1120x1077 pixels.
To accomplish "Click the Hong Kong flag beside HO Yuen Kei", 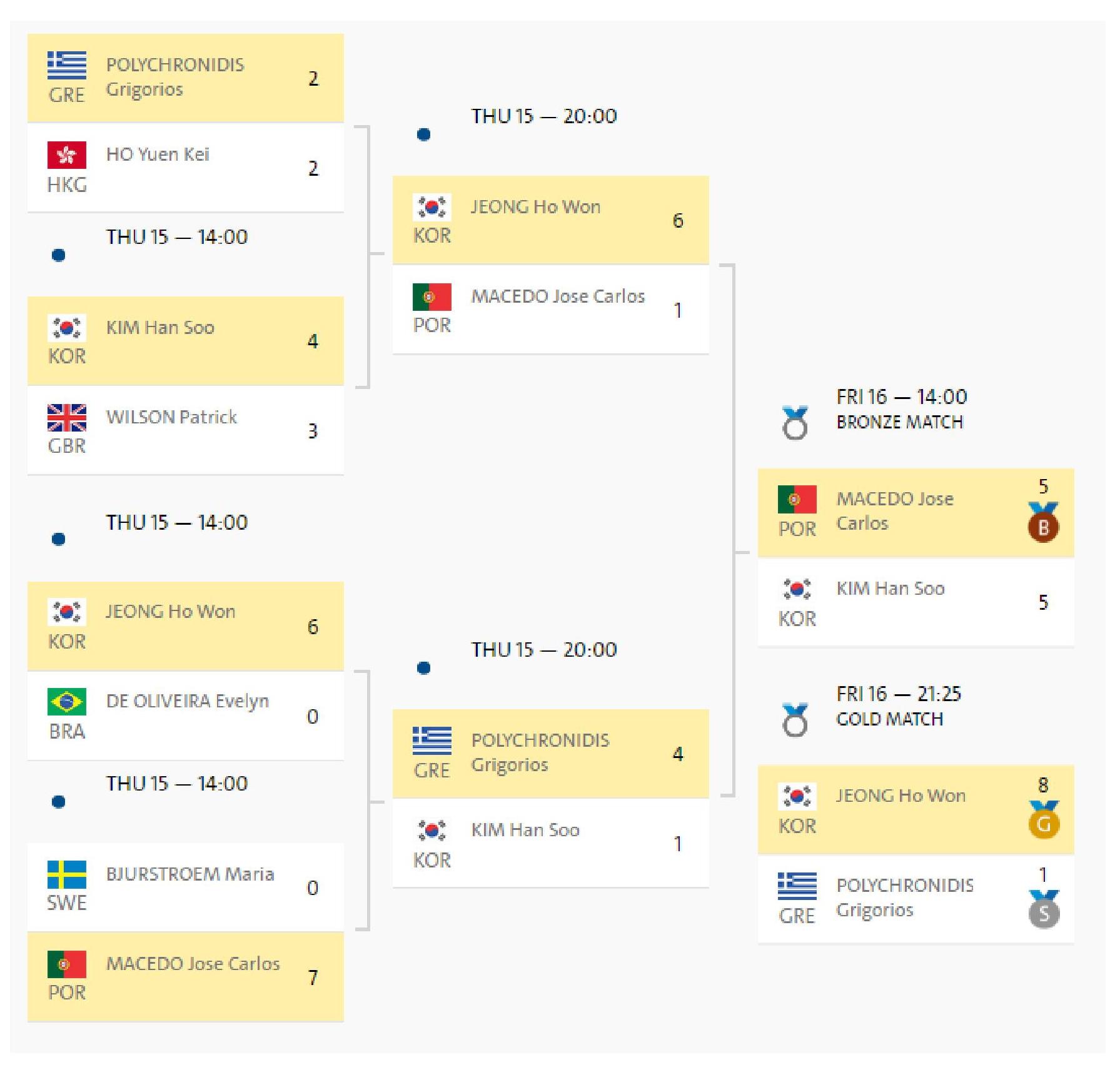I will click(x=67, y=155).
